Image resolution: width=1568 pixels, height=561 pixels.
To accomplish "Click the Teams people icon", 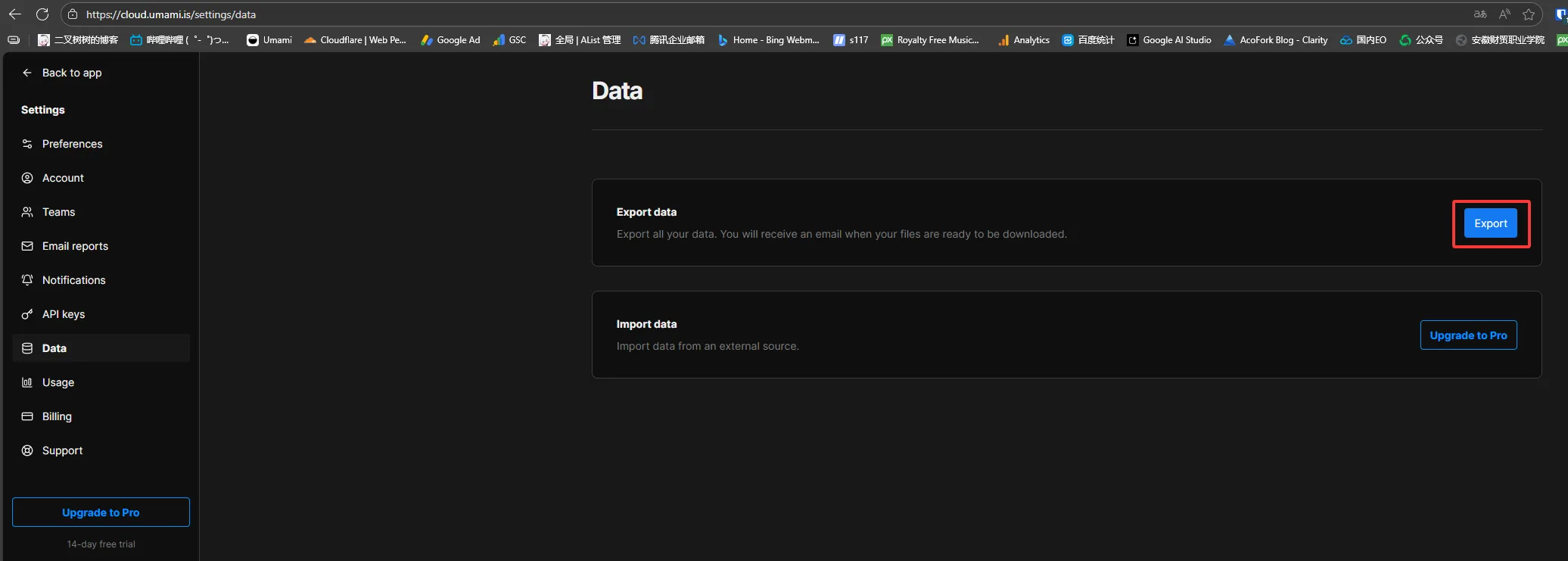I will [x=27, y=212].
